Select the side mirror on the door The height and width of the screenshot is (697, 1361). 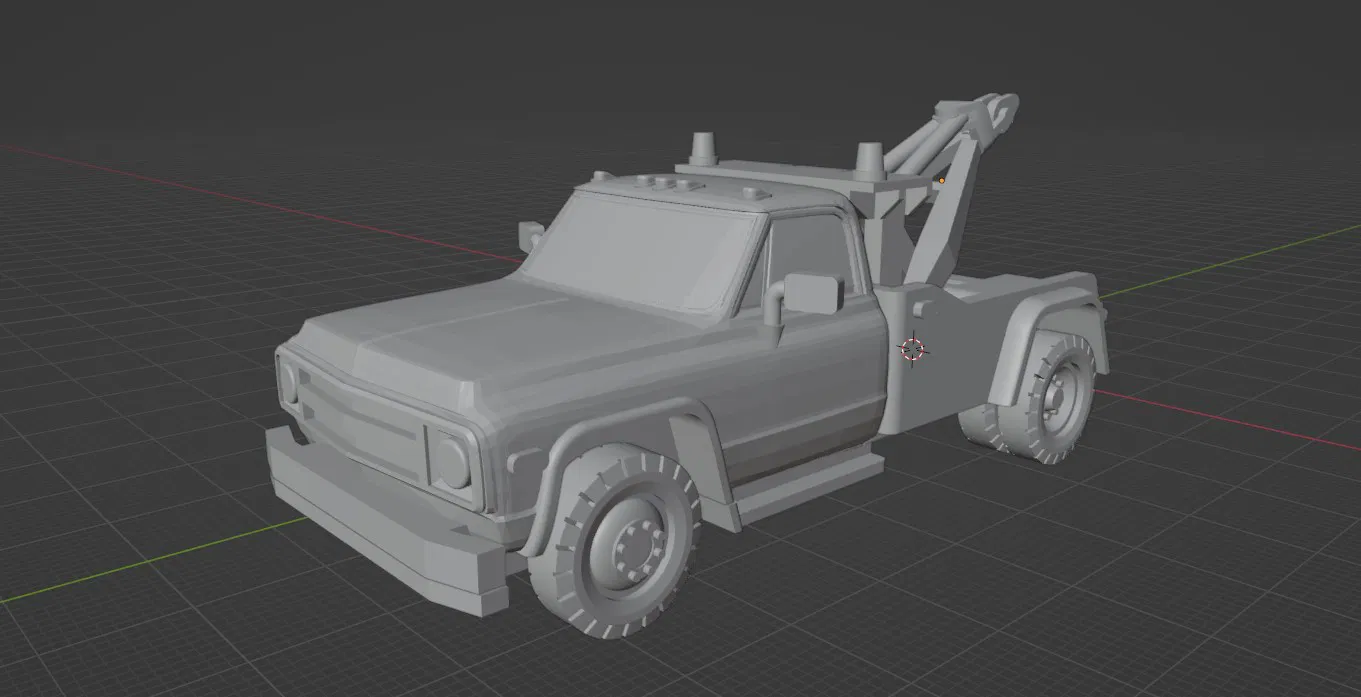pyautogui.click(x=814, y=293)
